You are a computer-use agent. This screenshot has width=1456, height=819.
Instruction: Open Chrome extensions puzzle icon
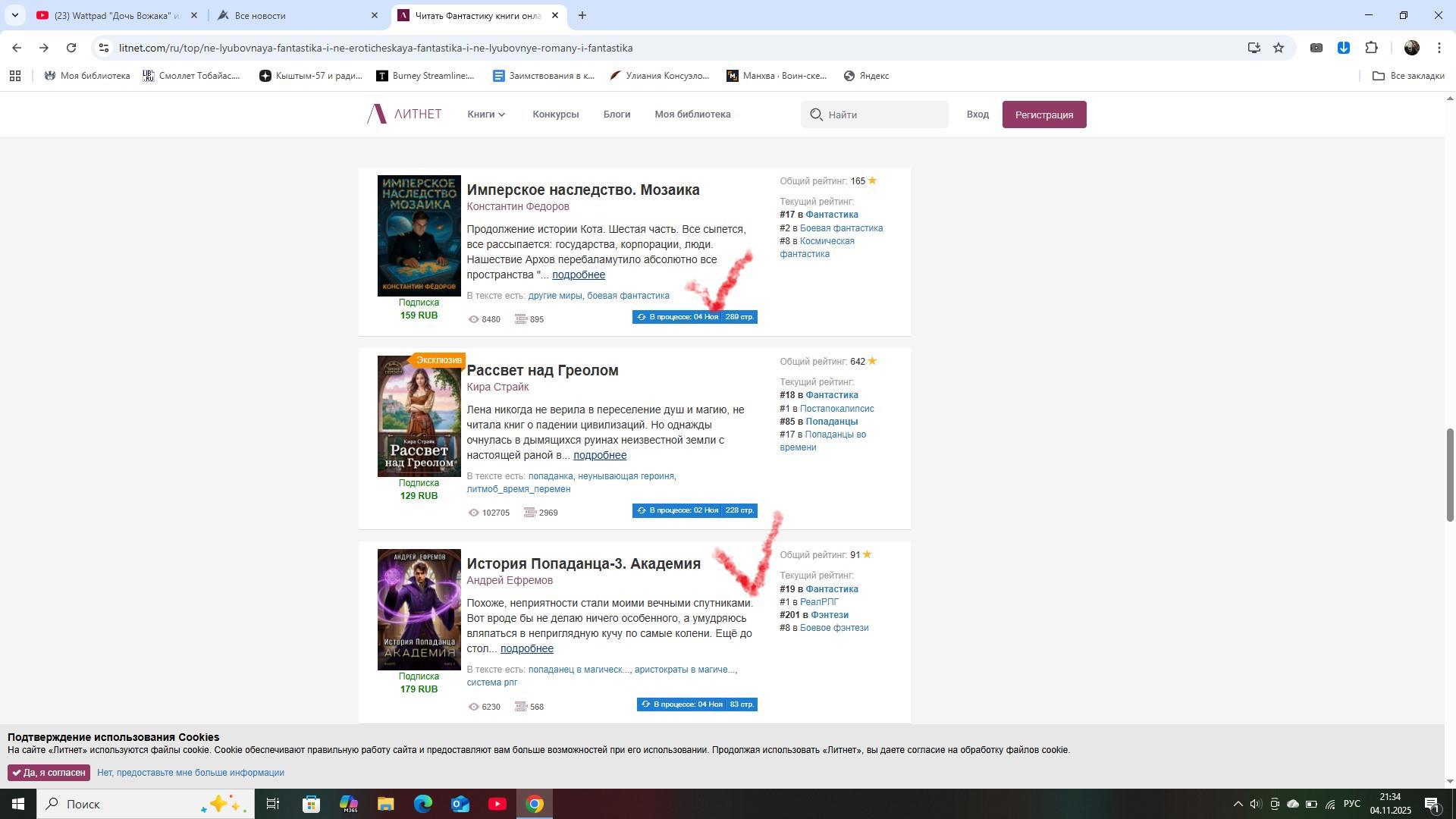tap(1371, 48)
